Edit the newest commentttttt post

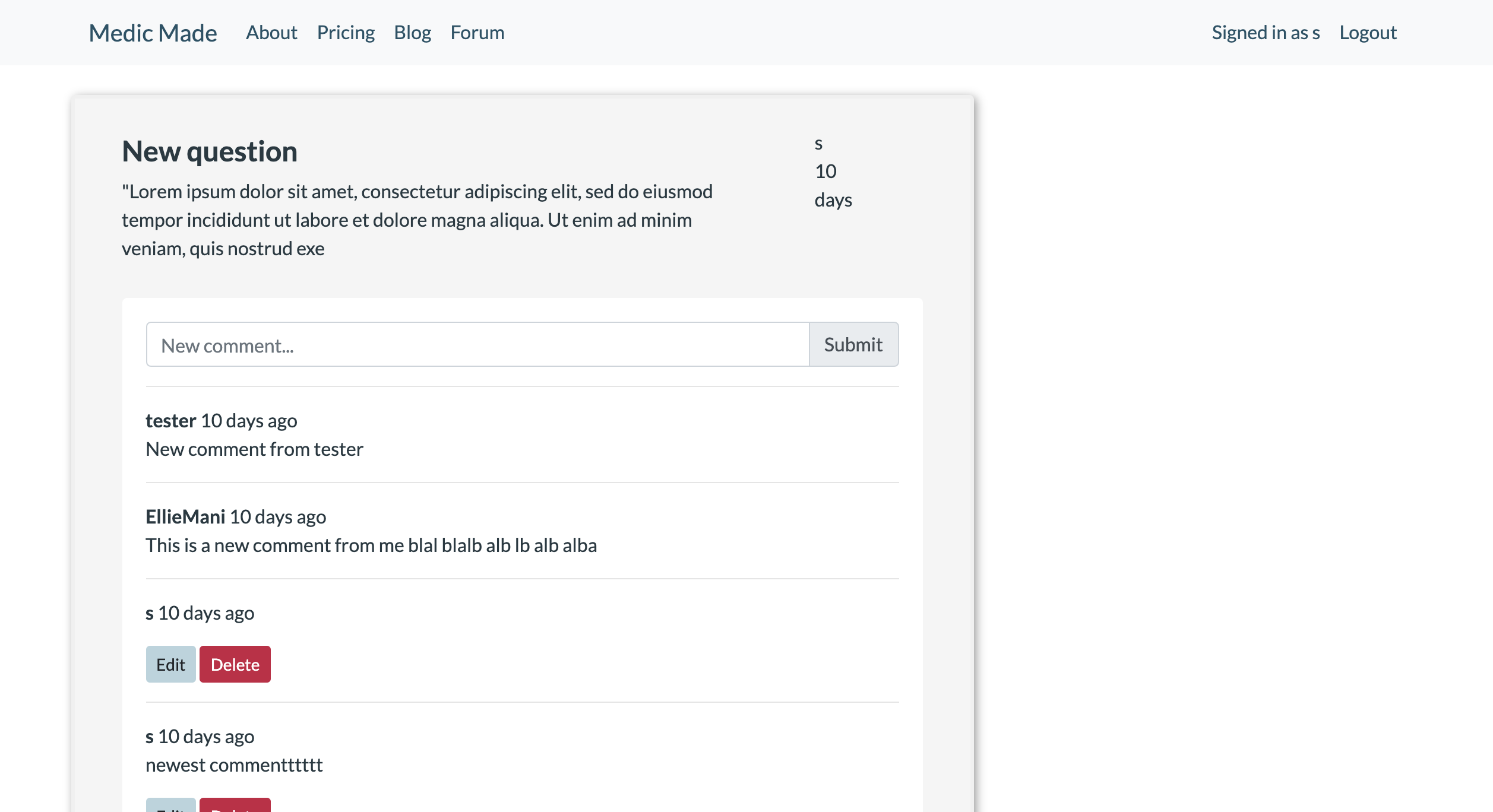point(170,807)
